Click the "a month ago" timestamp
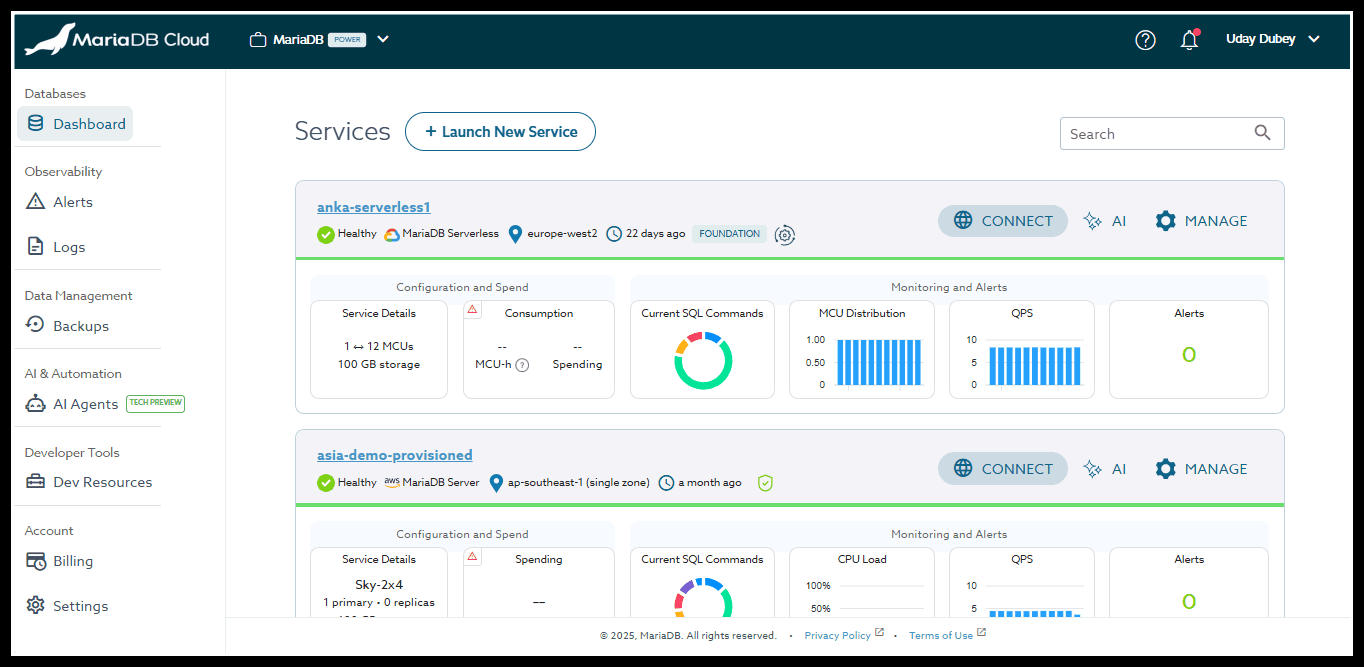This screenshot has height=667, width=1364. [x=710, y=482]
